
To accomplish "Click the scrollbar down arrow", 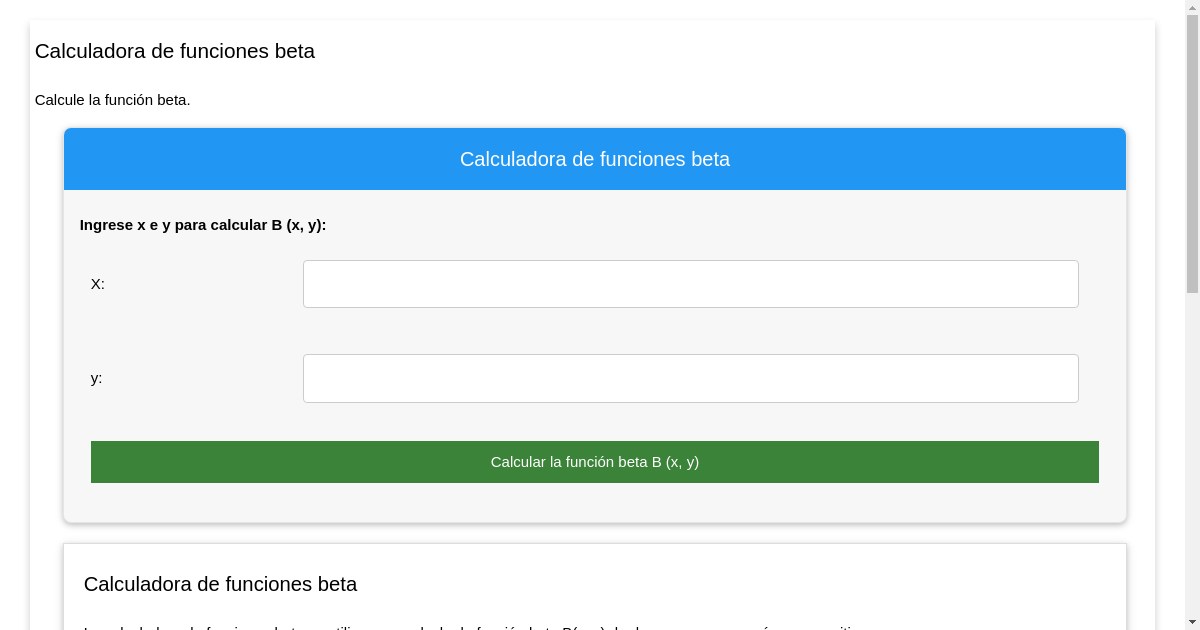I will (x=1192, y=623).
